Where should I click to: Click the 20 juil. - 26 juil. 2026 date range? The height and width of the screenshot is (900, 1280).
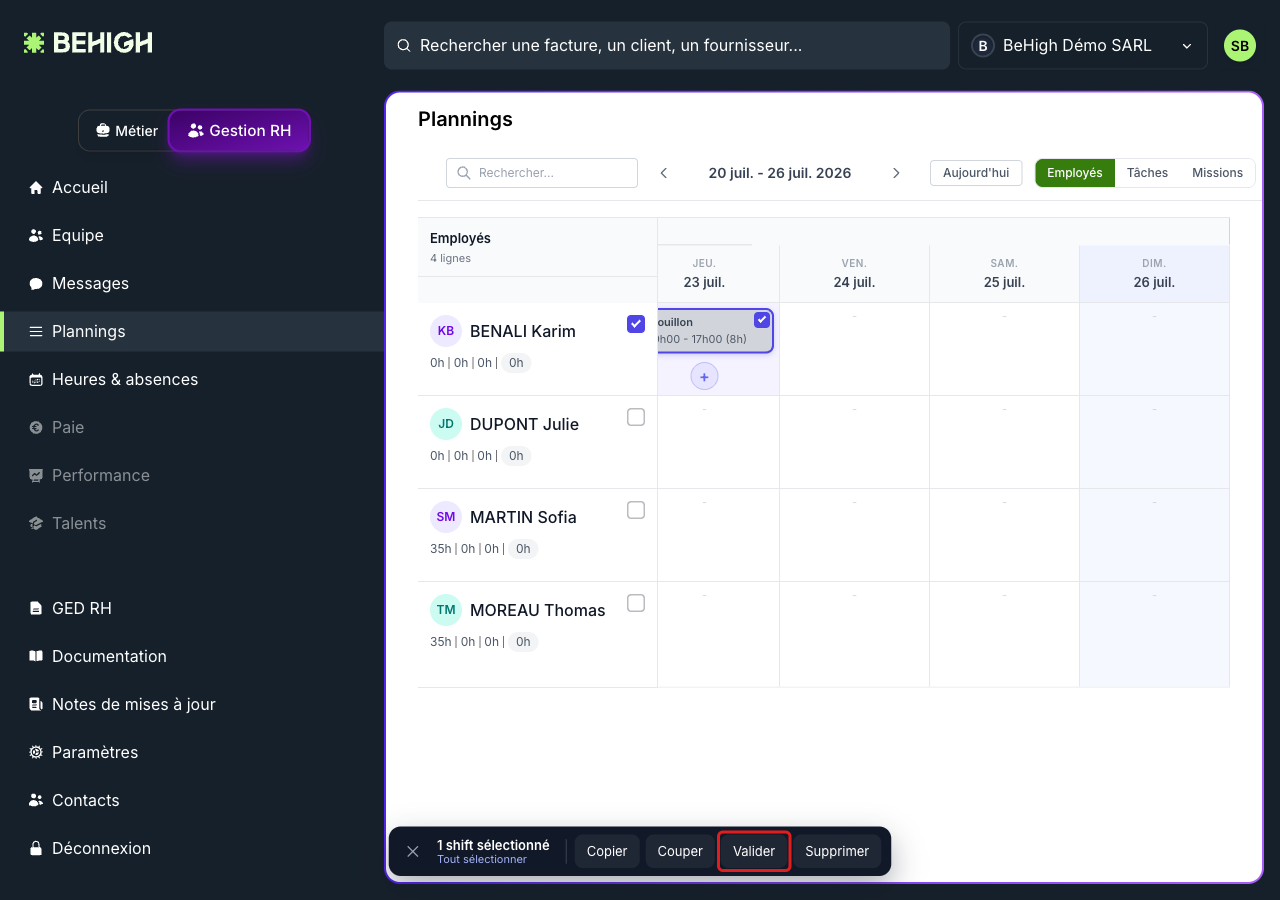780,173
